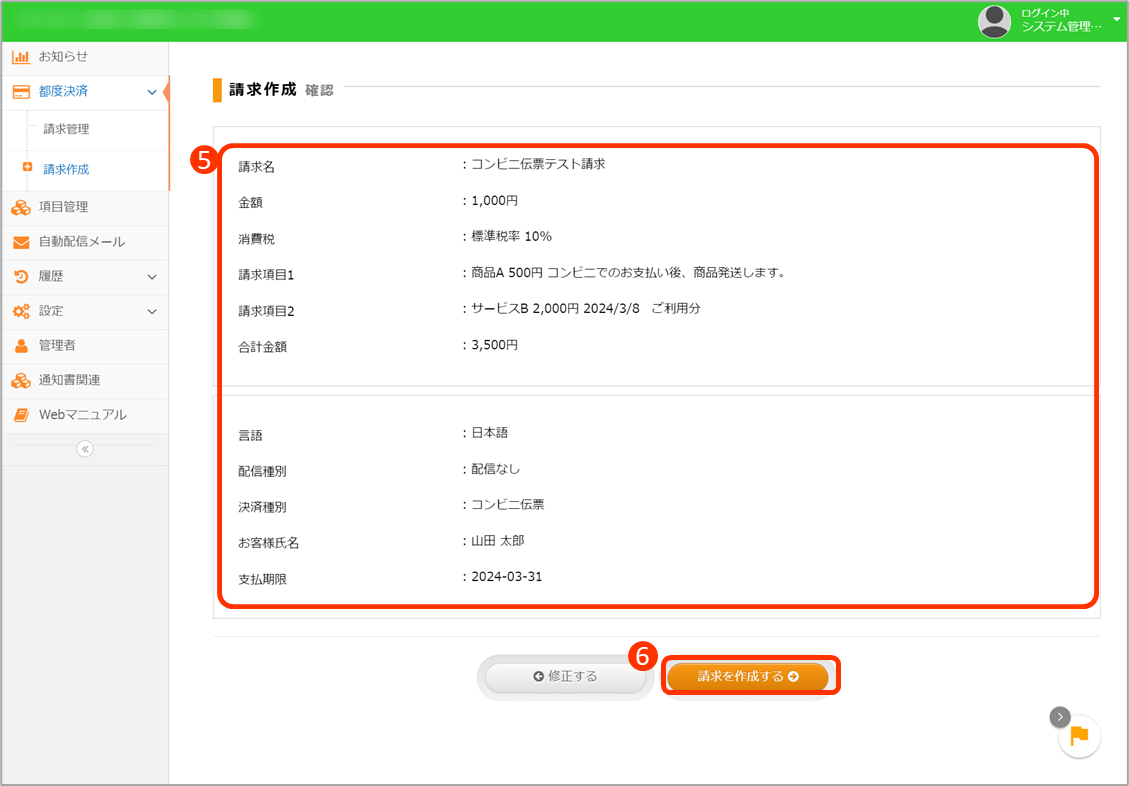This screenshot has width=1129, height=786.
Task: Click the 請求を作成する button
Action: coord(750,675)
